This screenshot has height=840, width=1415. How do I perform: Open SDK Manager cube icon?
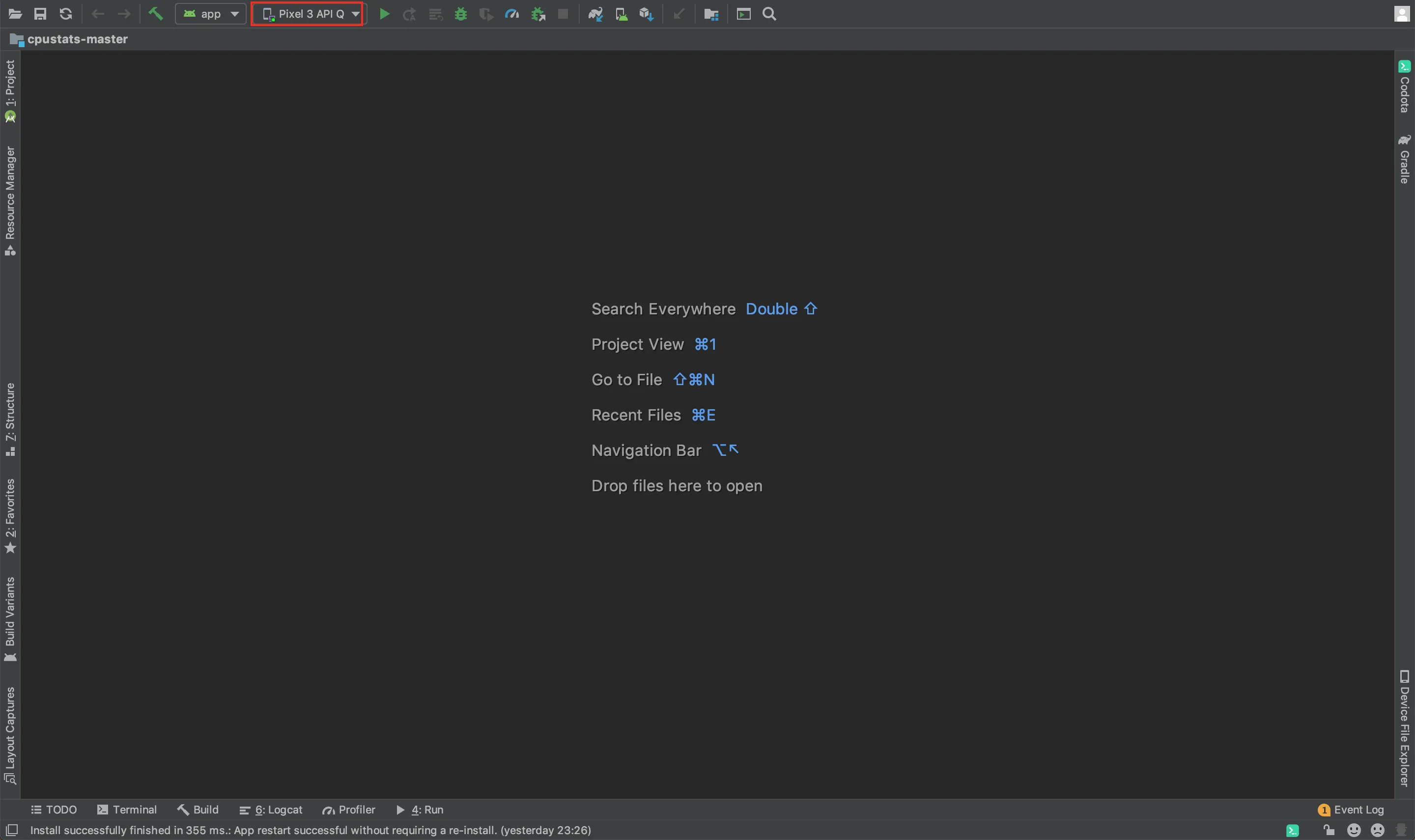click(x=647, y=14)
